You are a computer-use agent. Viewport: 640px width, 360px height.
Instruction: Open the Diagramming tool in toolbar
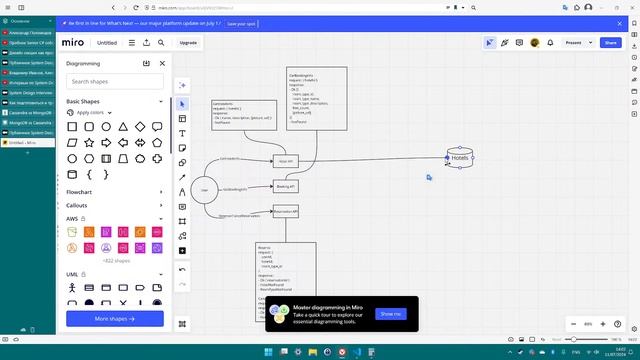pyautogui.click(x=182, y=236)
